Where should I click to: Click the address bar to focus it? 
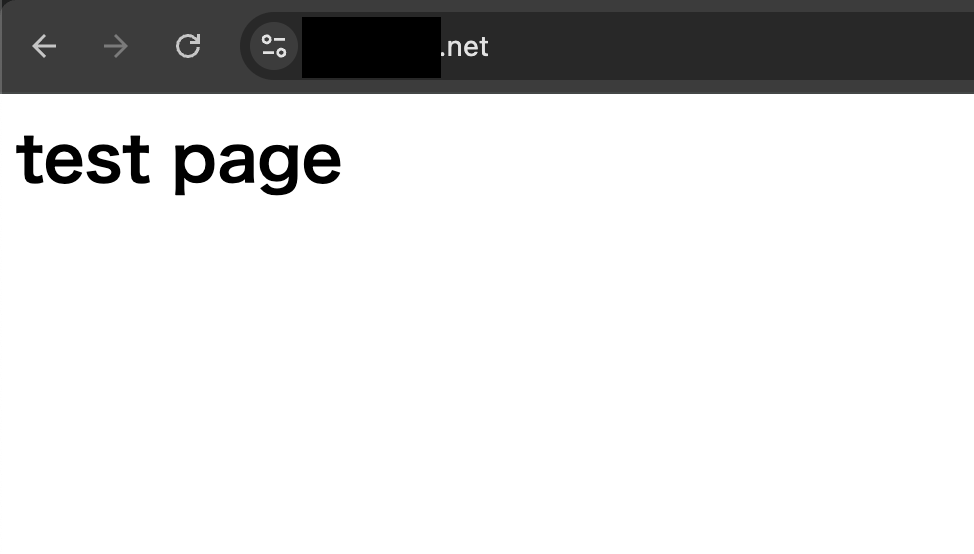pos(607,46)
